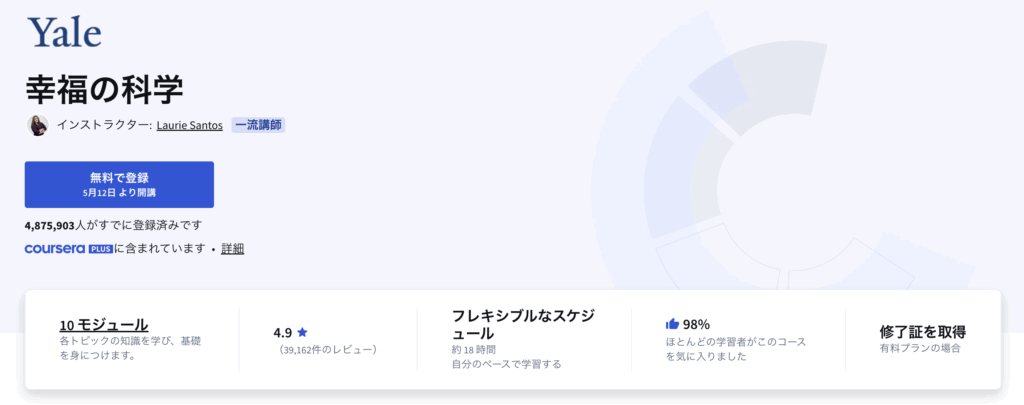Click the 幸福の科学 course title

[104, 90]
